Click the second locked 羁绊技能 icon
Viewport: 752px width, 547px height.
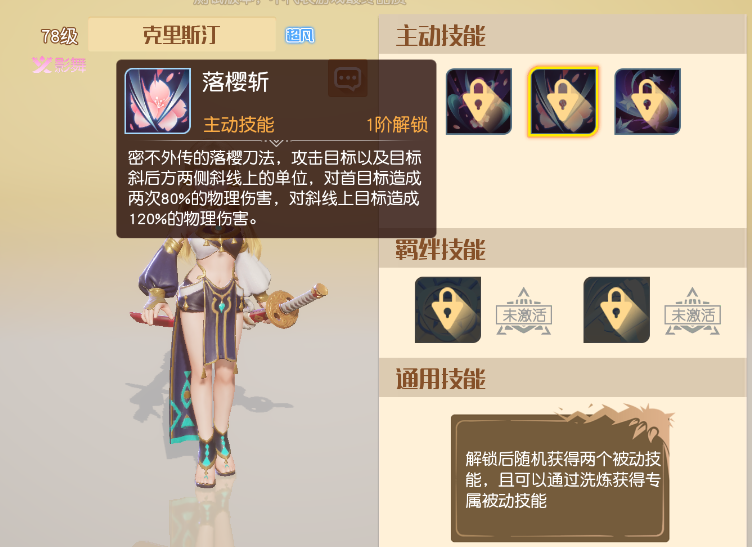coord(616,310)
